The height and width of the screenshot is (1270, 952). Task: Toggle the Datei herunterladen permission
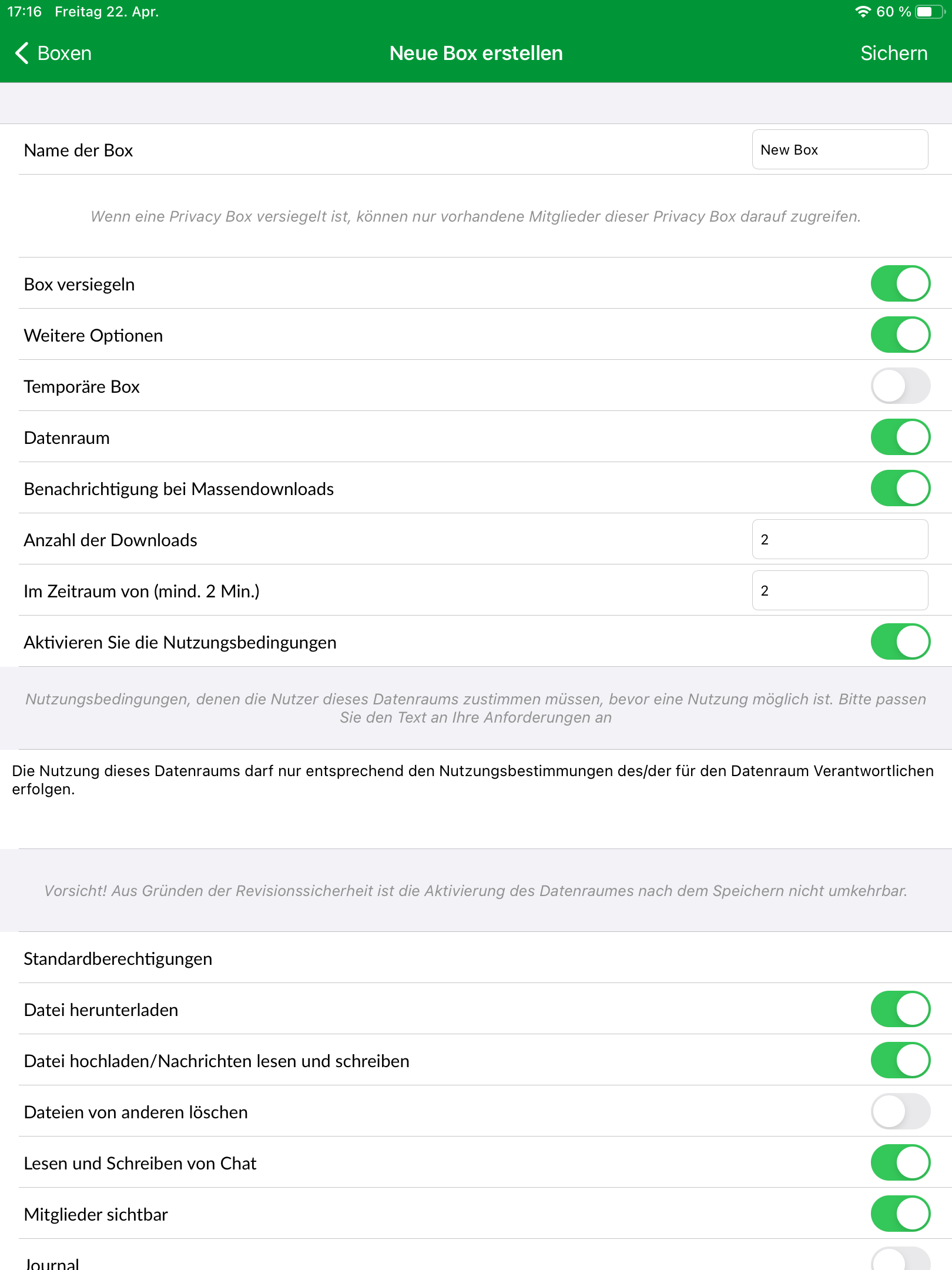pyautogui.click(x=900, y=1009)
